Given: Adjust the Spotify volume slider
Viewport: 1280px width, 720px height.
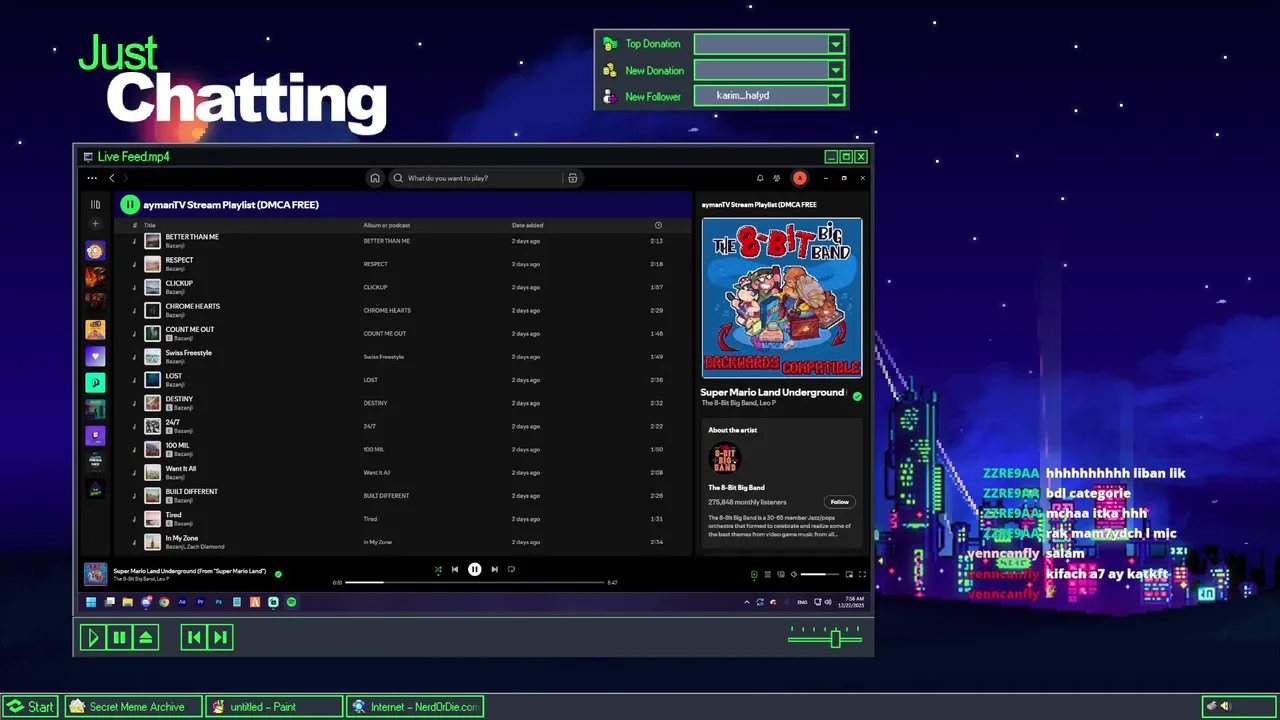Looking at the screenshot, I should 820,575.
